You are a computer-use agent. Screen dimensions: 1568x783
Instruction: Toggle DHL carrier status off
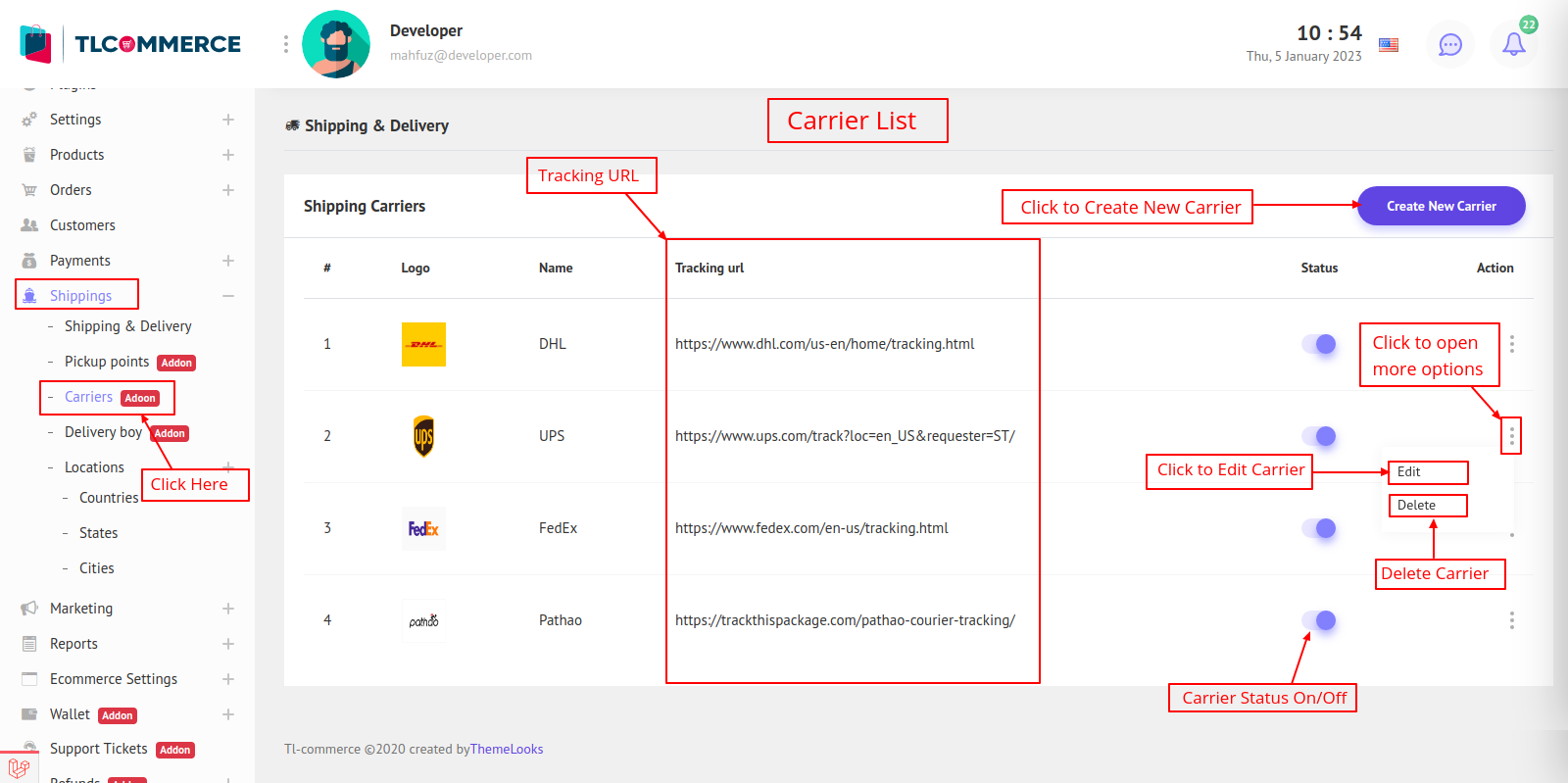pos(1319,344)
